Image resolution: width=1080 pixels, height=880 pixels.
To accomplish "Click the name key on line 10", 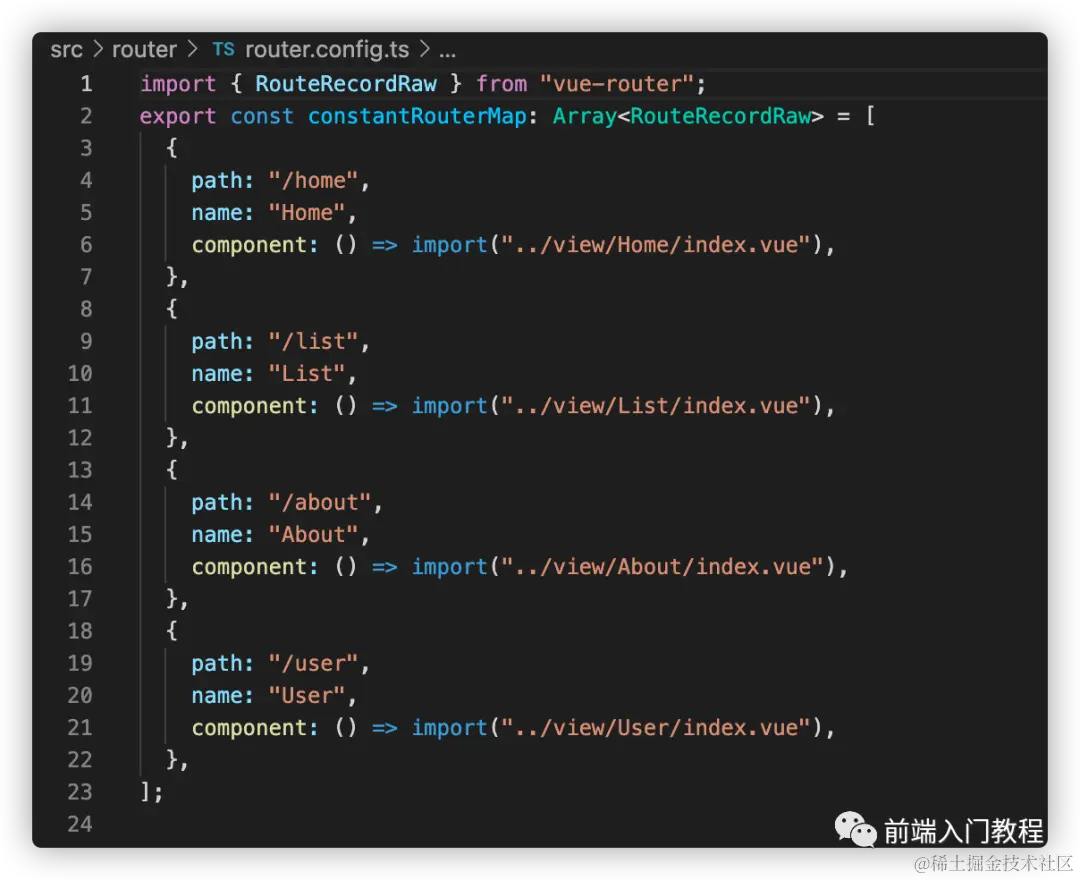I will [x=217, y=373].
